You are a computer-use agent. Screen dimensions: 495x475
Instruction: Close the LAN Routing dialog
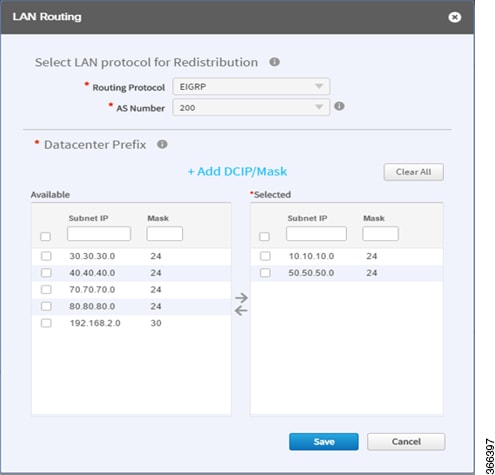pyautogui.click(x=455, y=17)
